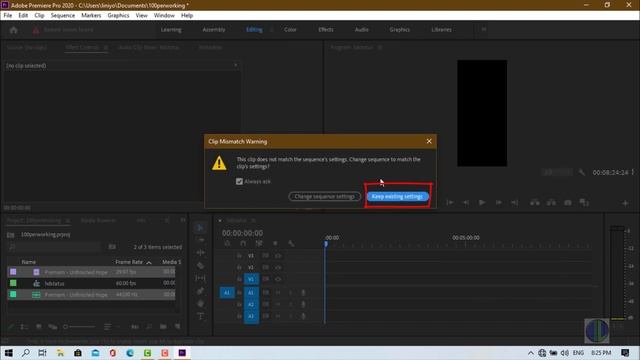Image resolution: width=640 pixels, height=360 pixels.
Task: Select the Selection tool in tools panel
Action: click(x=200, y=227)
